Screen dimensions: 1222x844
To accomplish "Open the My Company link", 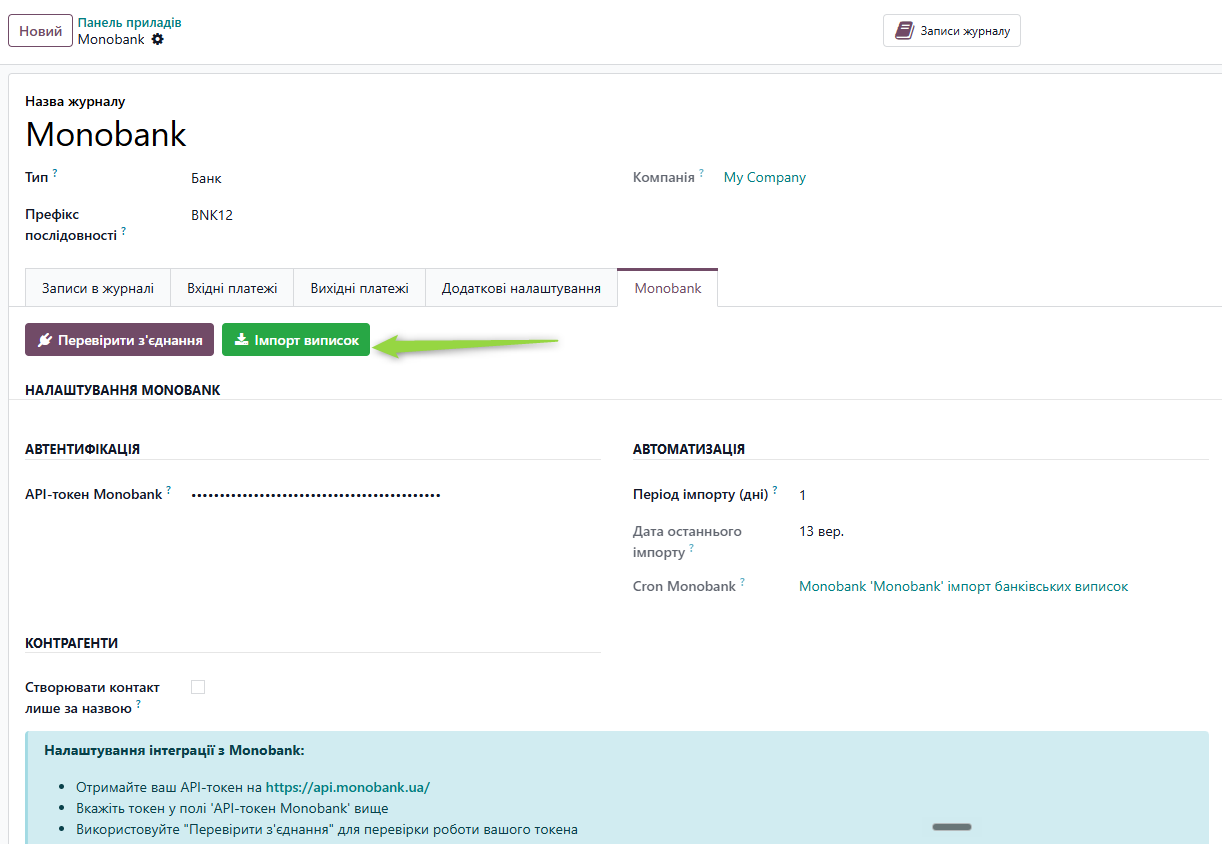I will (764, 177).
